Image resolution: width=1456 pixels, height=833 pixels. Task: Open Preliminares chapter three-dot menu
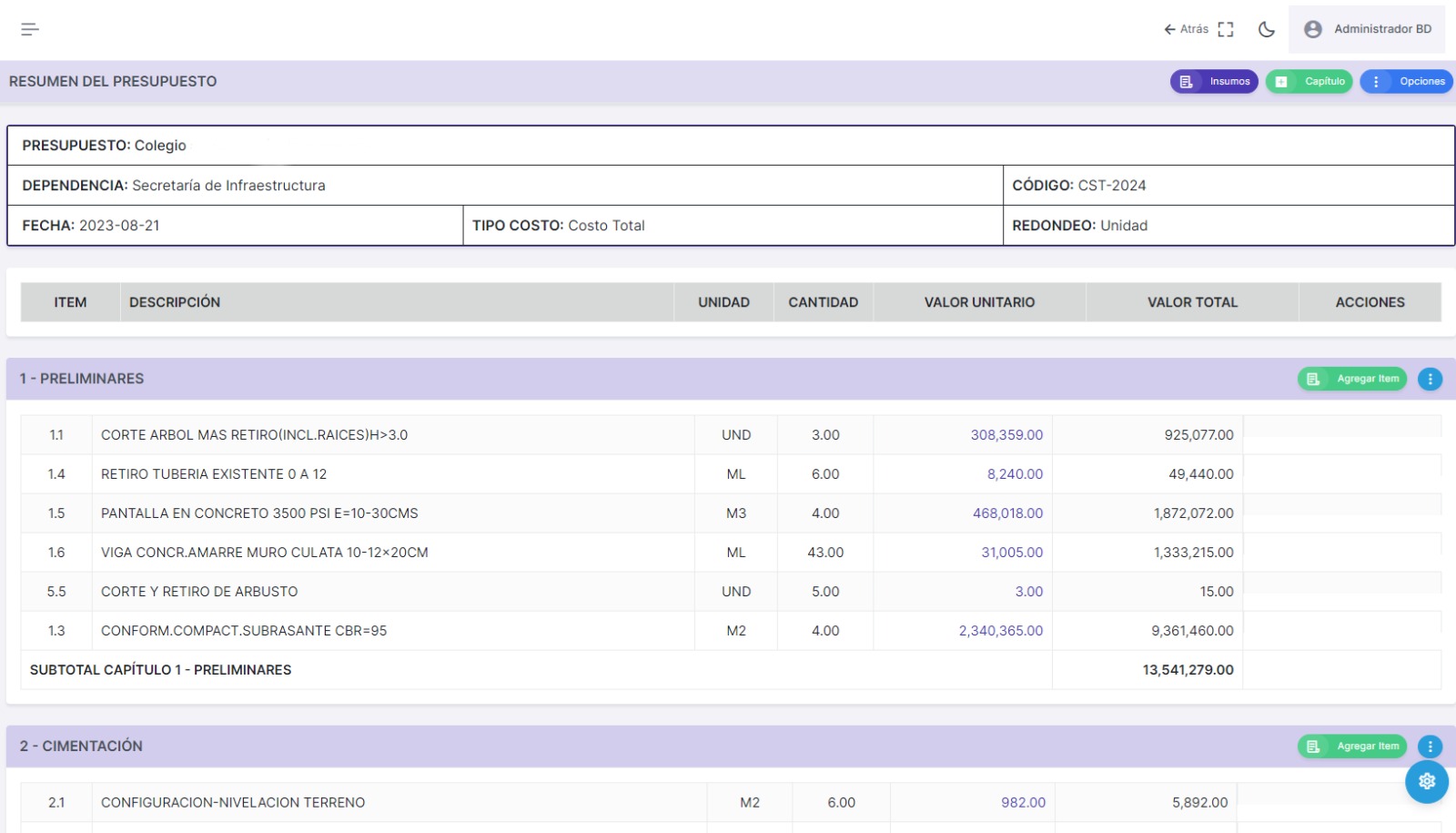click(x=1430, y=379)
